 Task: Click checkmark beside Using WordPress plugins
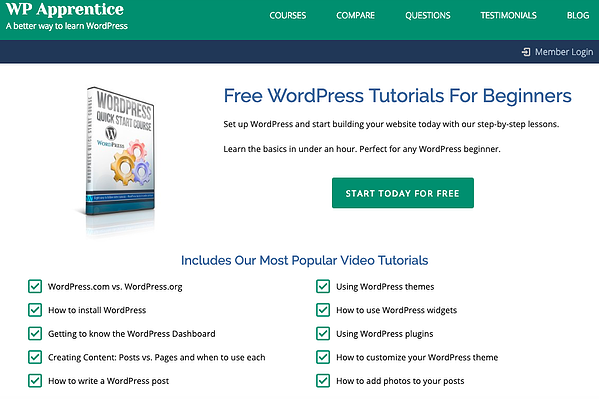pyautogui.click(x=323, y=334)
